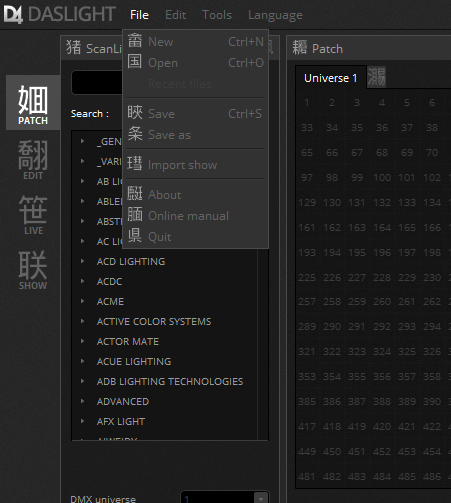Expand the ADVANCED manufacturer node
The image size is (451, 503).
coord(82,401)
